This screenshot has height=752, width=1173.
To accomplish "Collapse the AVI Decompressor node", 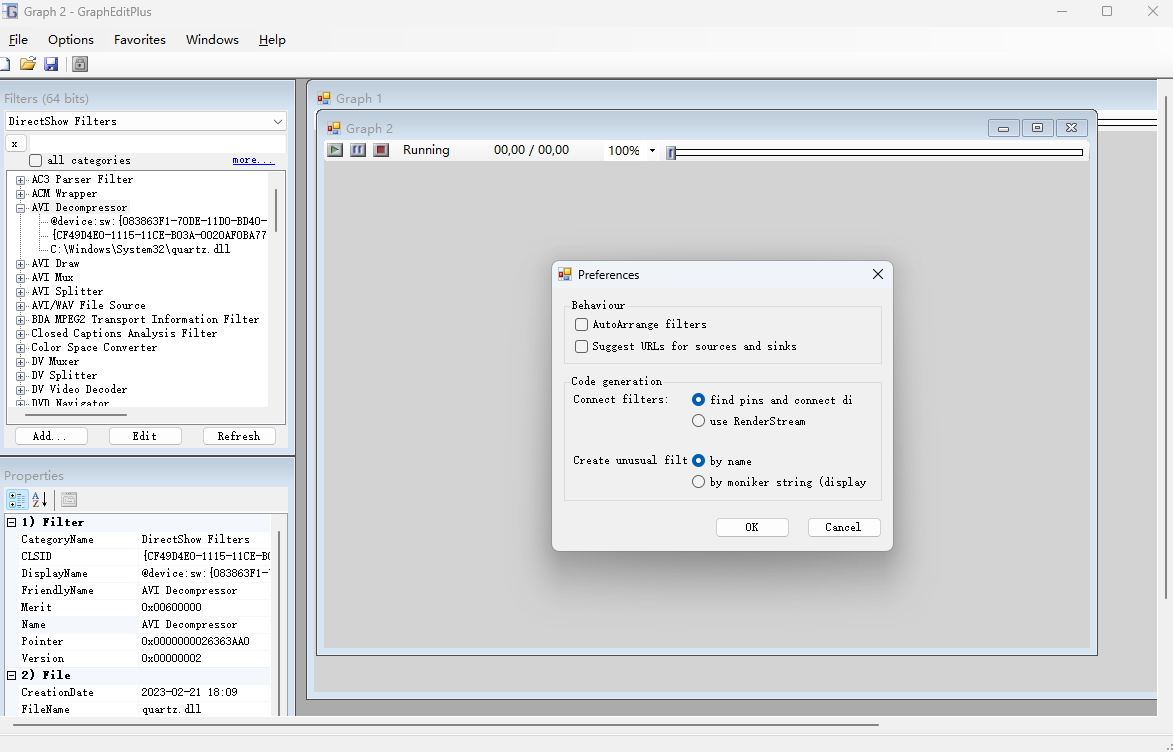I will tap(21, 208).
